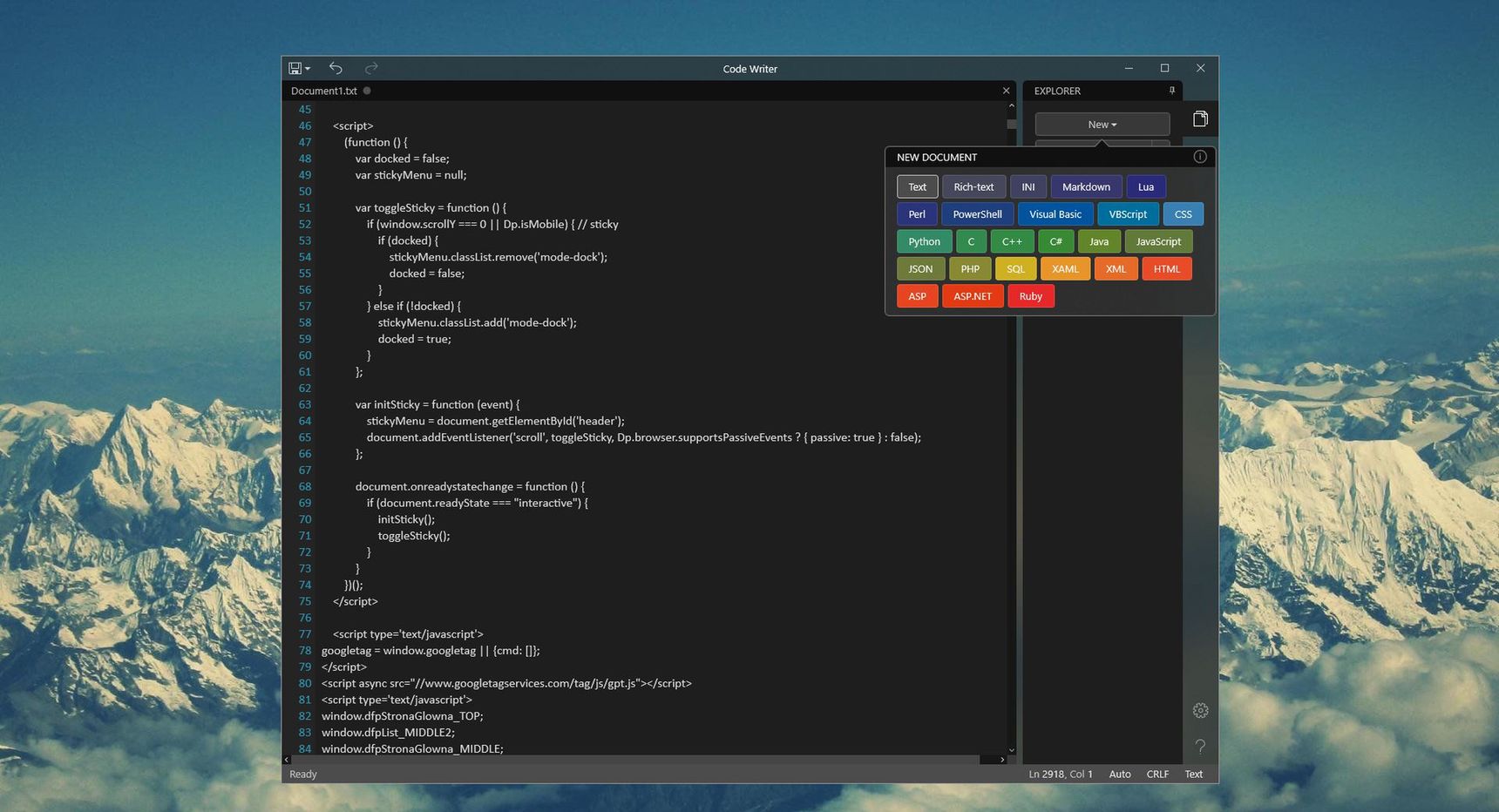
Task: Create a new Ruby document
Action: [1031, 296]
